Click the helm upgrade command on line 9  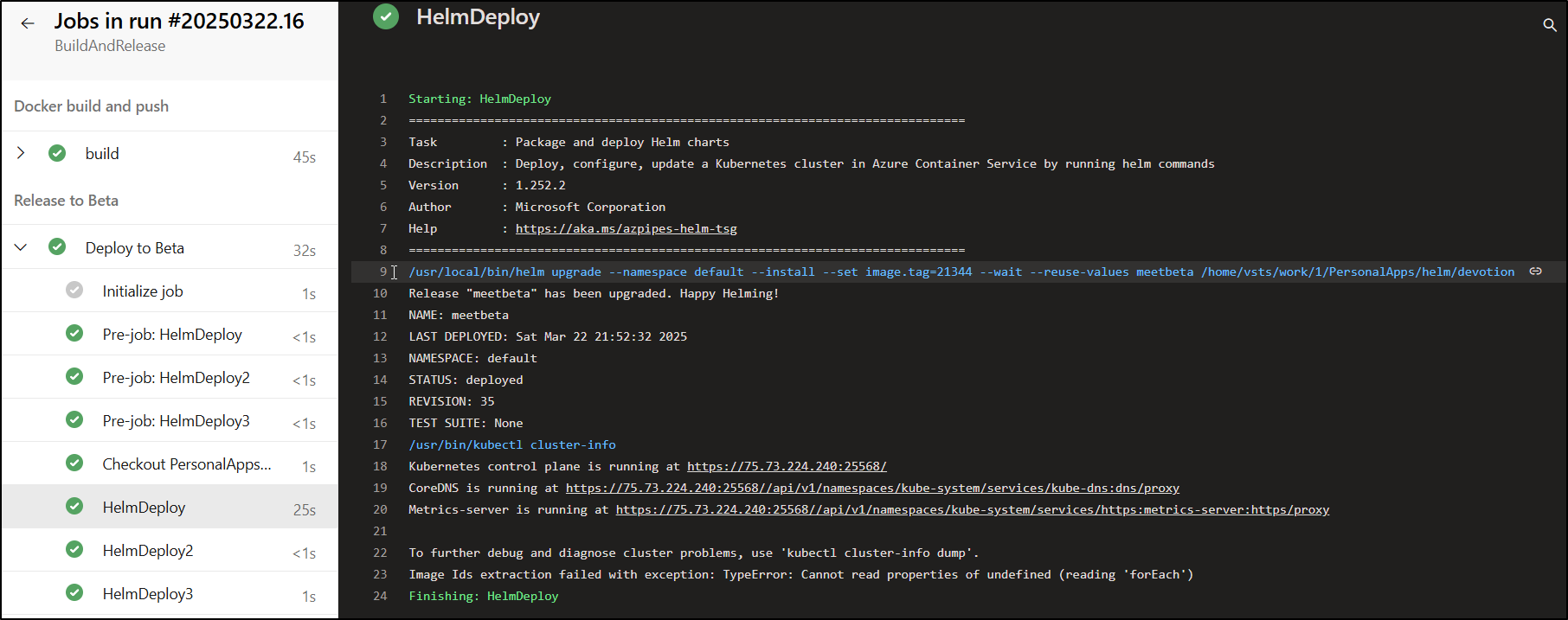click(x=961, y=272)
